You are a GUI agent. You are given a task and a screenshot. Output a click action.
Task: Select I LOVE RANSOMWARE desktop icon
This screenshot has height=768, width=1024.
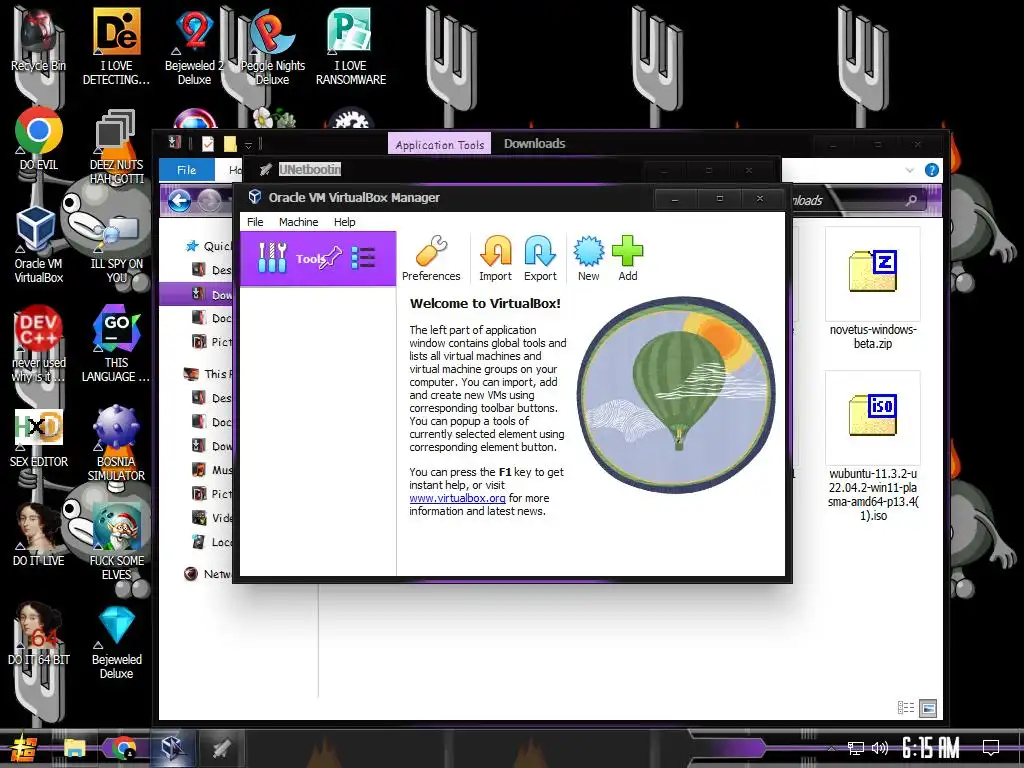click(x=351, y=47)
